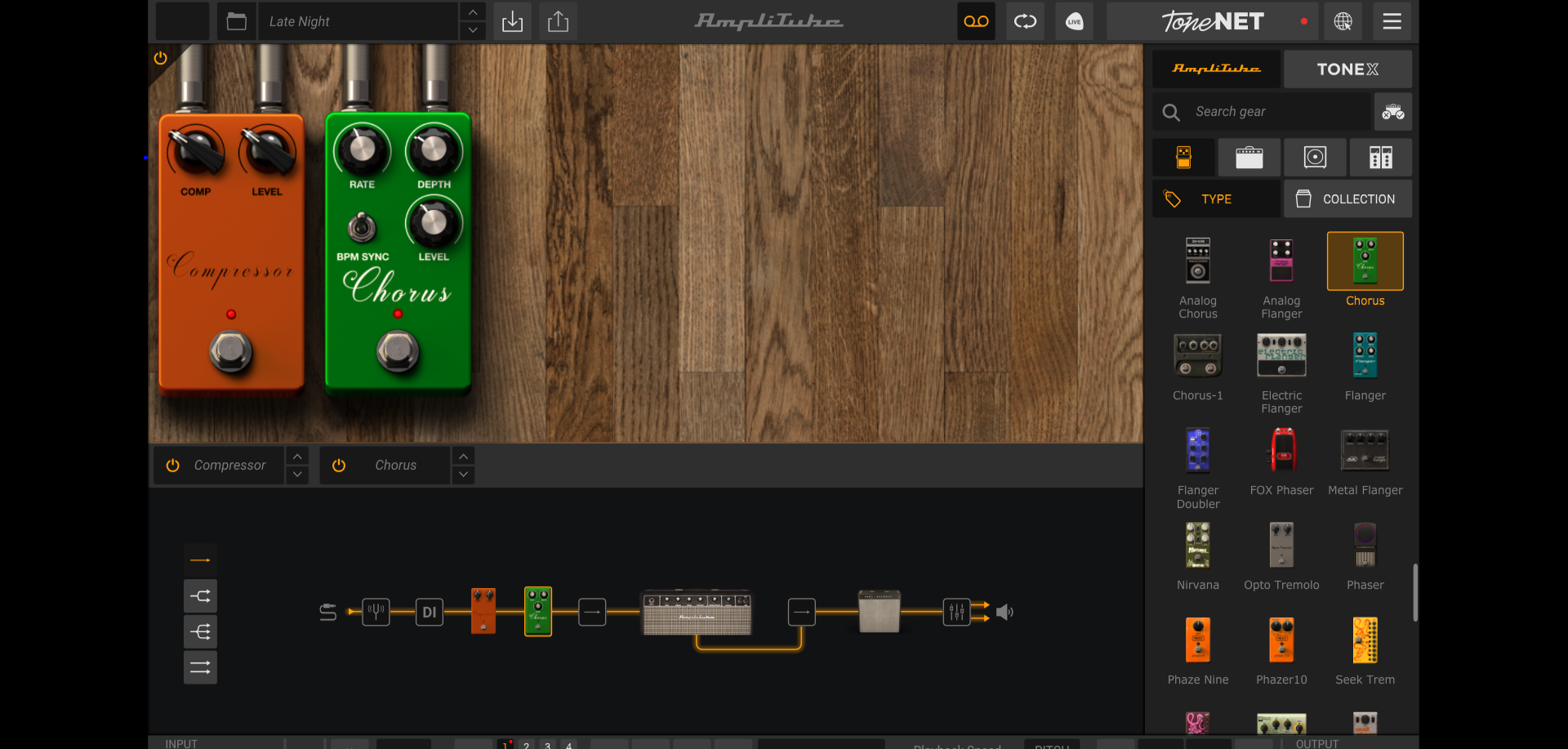Select the green chorus pedal in chain
This screenshot has height=749, width=1568.
click(x=537, y=611)
